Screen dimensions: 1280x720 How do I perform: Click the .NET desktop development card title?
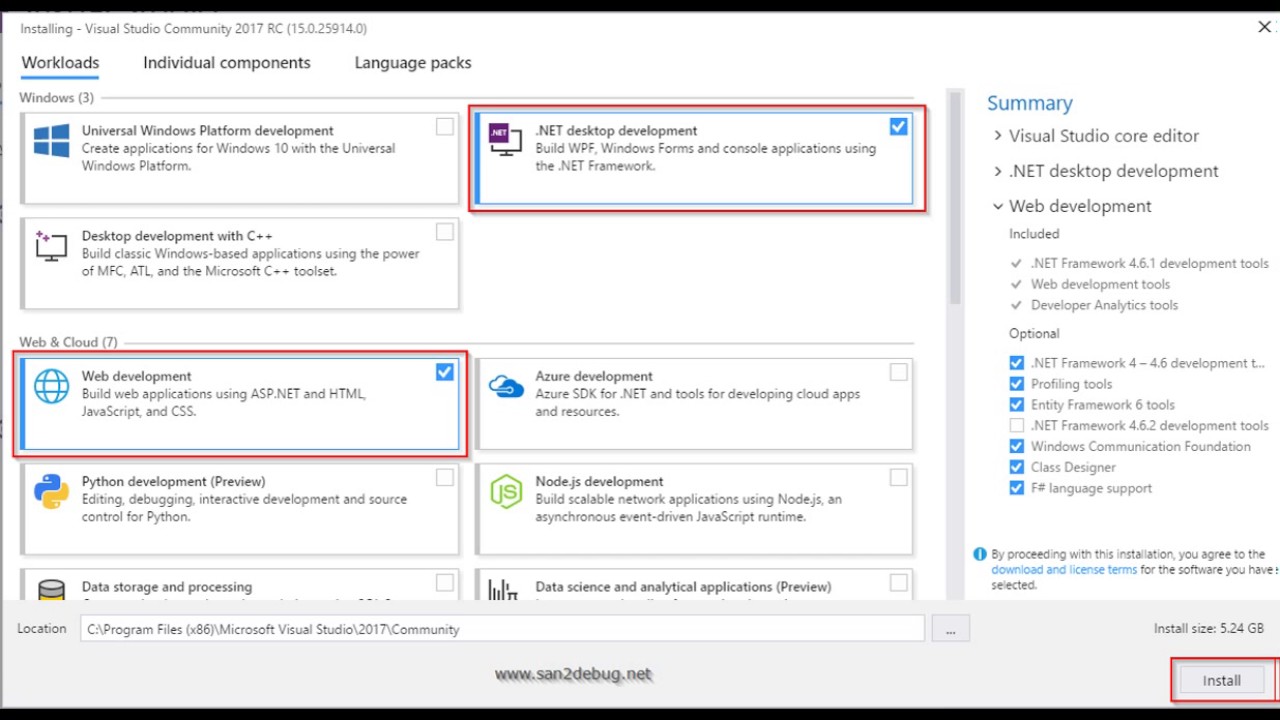click(616, 131)
